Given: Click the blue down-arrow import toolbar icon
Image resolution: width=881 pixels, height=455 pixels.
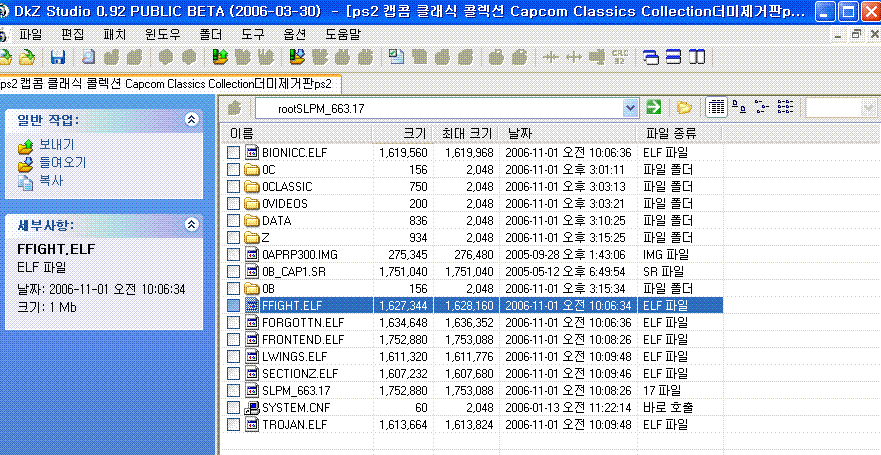Looking at the screenshot, I should (x=297, y=57).
